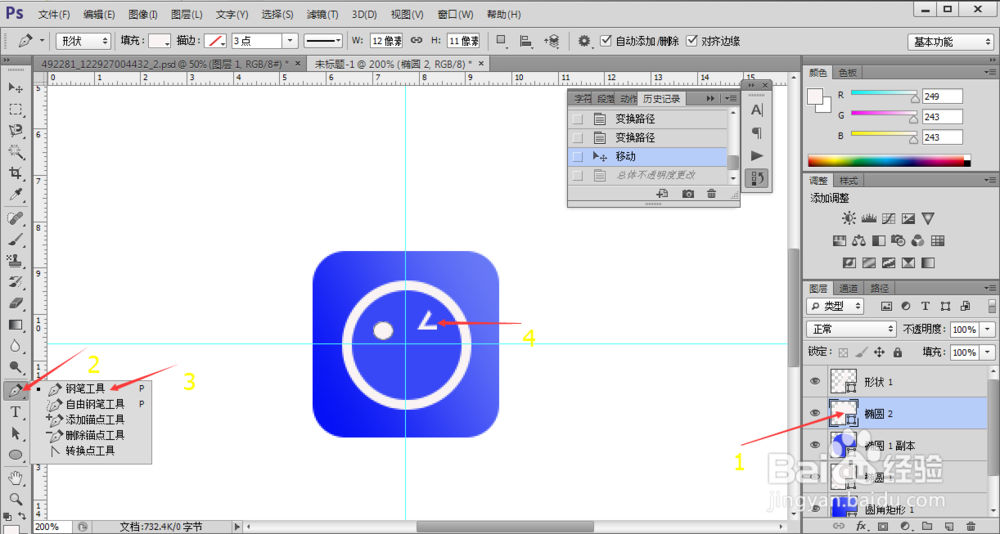This screenshot has height=534, width=1000.
Task: Hide the 椭圆 2 layer
Action: [x=814, y=413]
